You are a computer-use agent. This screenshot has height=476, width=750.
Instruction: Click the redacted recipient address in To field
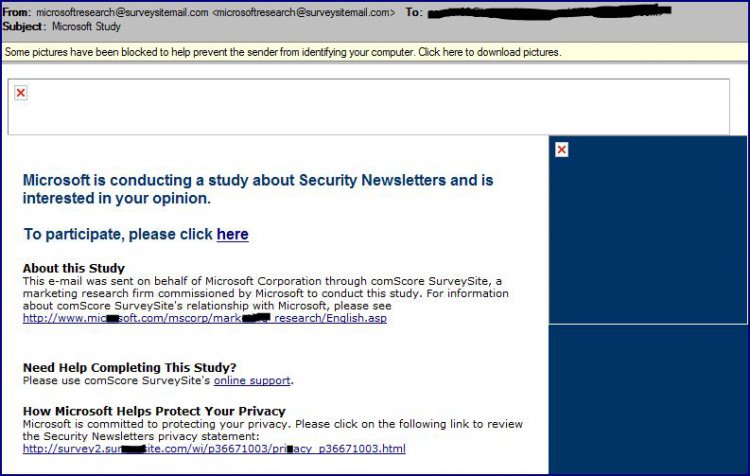tap(549, 12)
